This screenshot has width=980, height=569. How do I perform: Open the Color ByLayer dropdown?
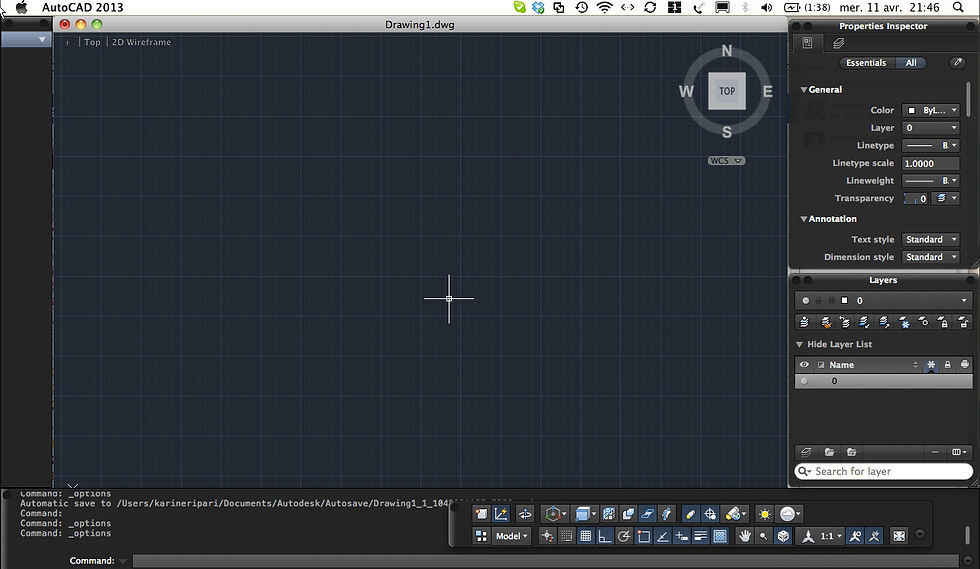pyautogui.click(x=930, y=110)
